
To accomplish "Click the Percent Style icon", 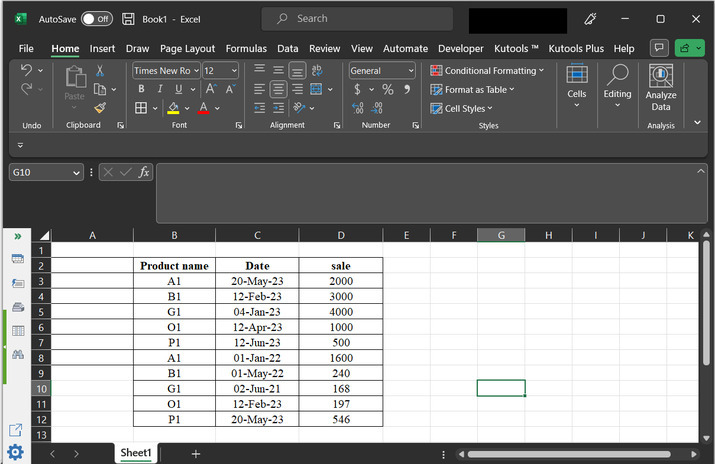I will click(x=388, y=90).
